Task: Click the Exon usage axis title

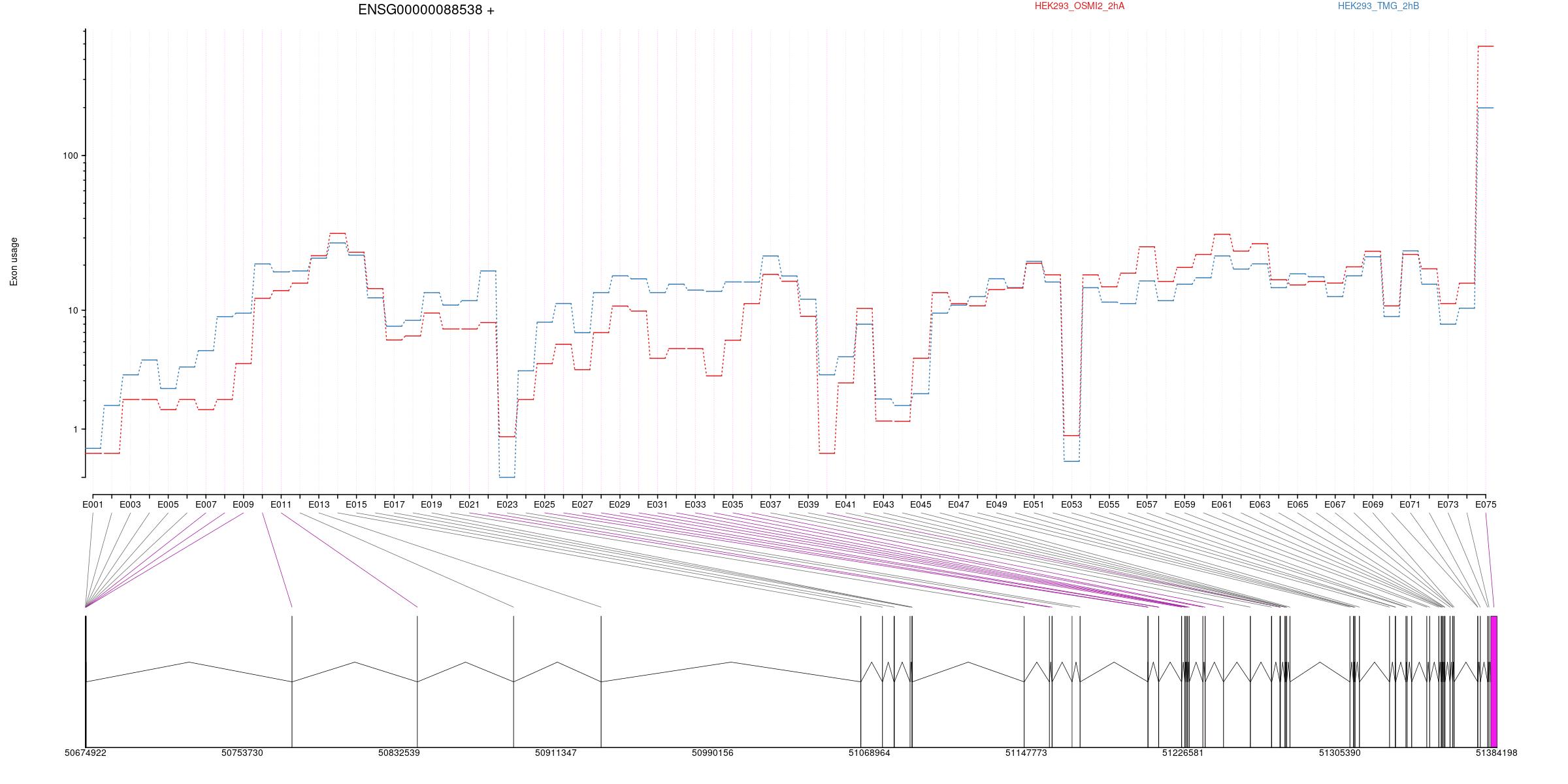Action: (14, 261)
